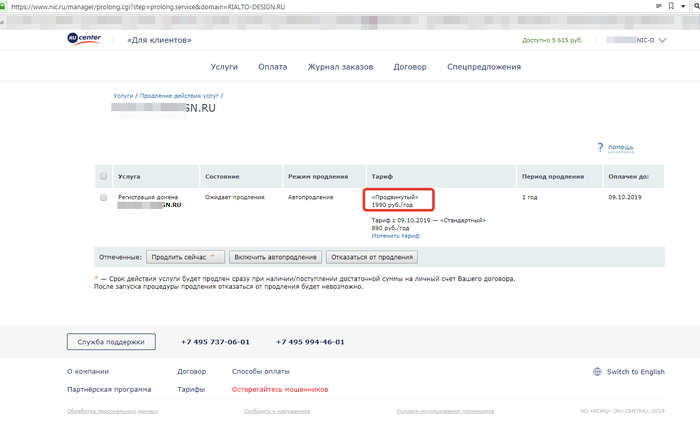Check the domain registration row checkbox
This screenshot has height=438, width=700.
(103, 198)
